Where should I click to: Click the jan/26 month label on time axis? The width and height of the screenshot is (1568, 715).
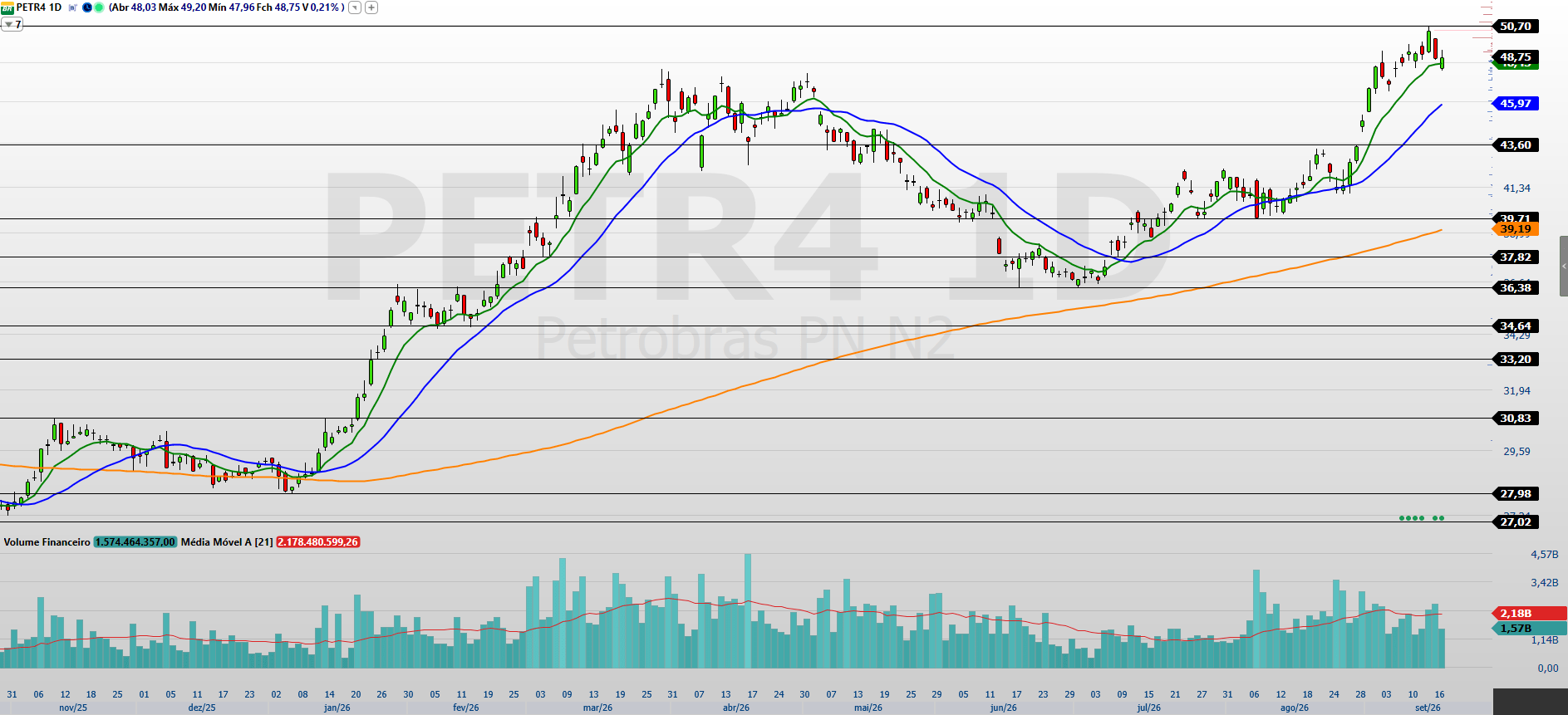(x=337, y=708)
